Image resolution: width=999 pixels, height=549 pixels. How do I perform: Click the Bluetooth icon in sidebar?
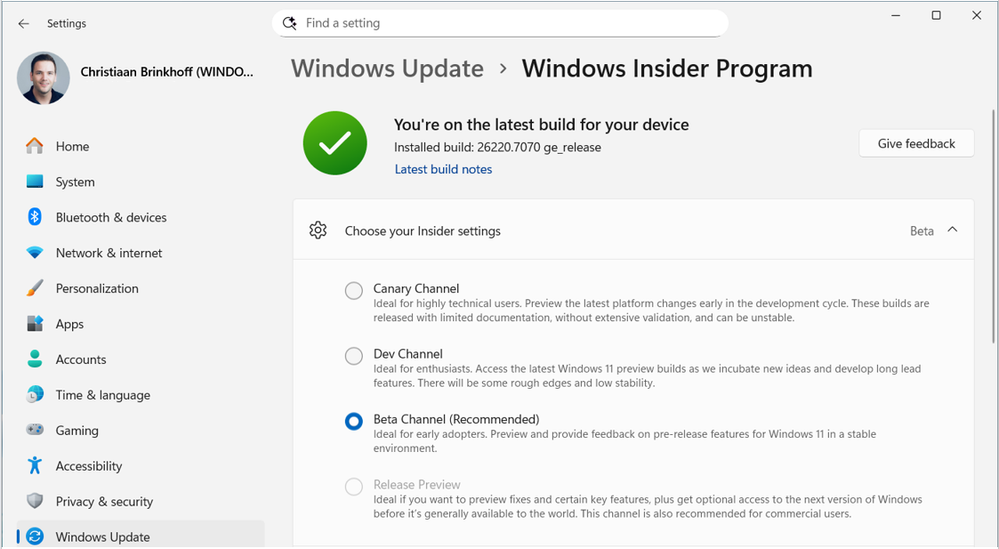click(x=34, y=217)
